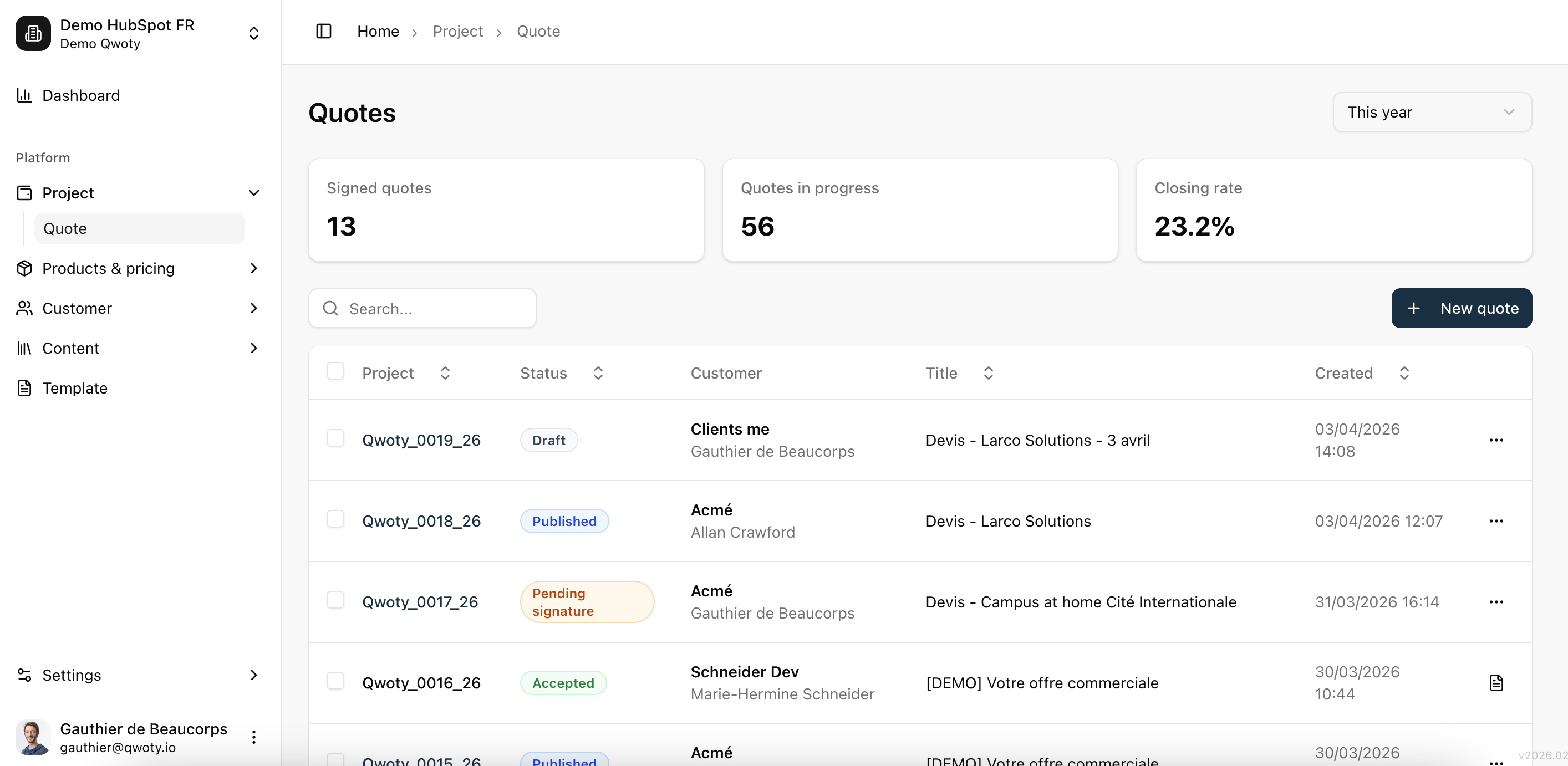Sort table by Status column
Image resolution: width=1568 pixels, height=766 pixels.
tap(598, 373)
